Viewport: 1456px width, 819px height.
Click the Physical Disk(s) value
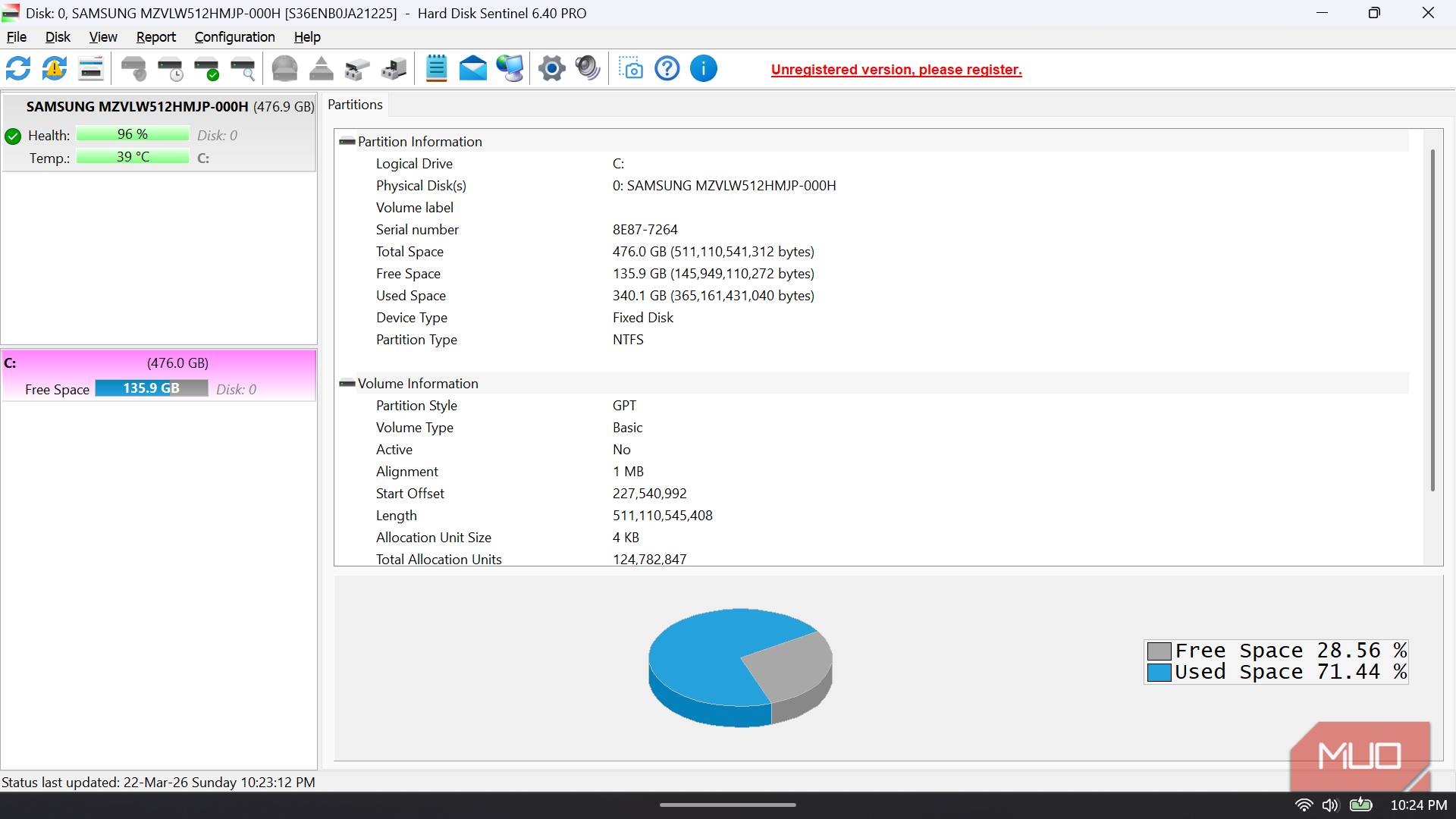tap(724, 186)
